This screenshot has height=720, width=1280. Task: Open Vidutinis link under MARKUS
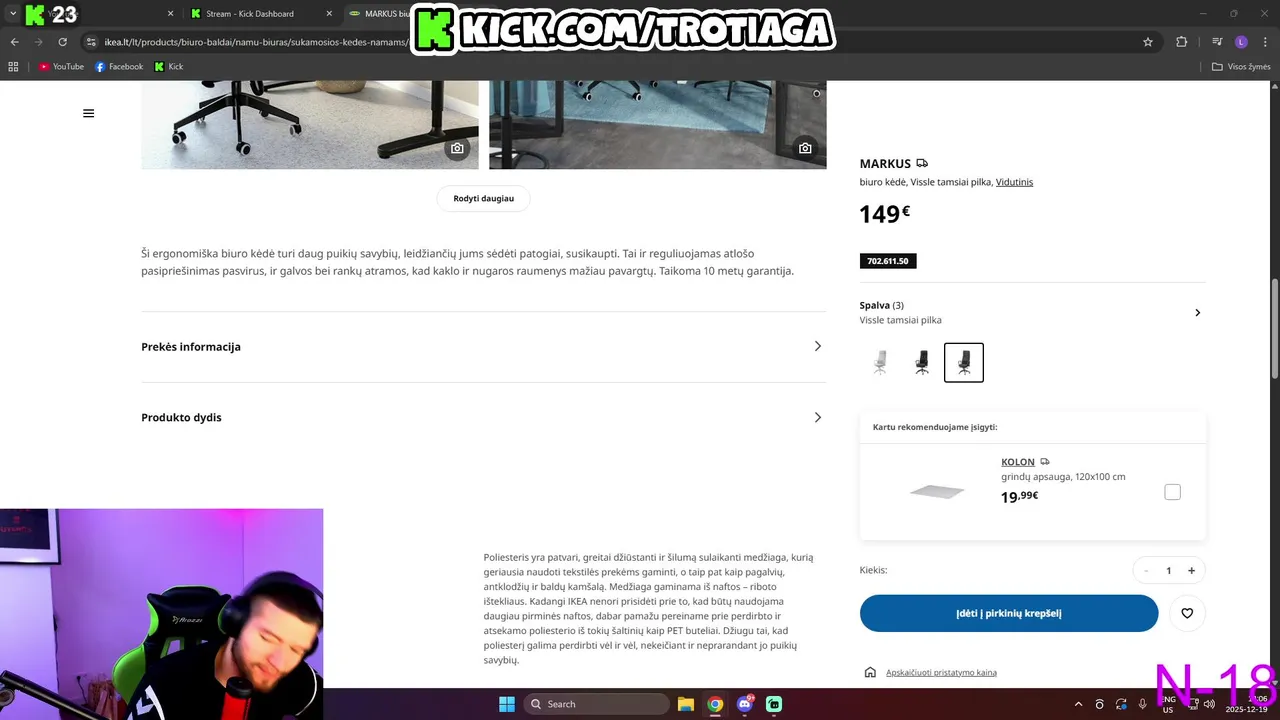[1014, 182]
